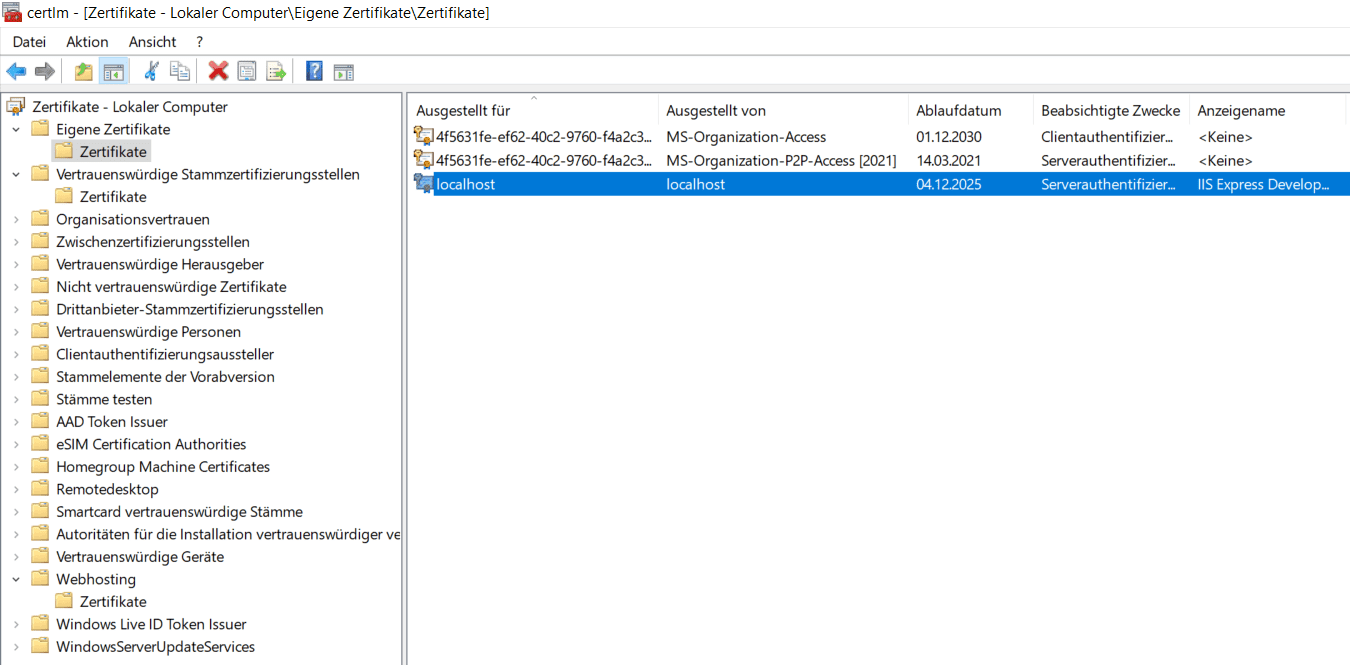Image resolution: width=1350 pixels, height=665 pixels.
Task: Collapse the Eigene Zertifikate node
Action: tap(16, 130)
